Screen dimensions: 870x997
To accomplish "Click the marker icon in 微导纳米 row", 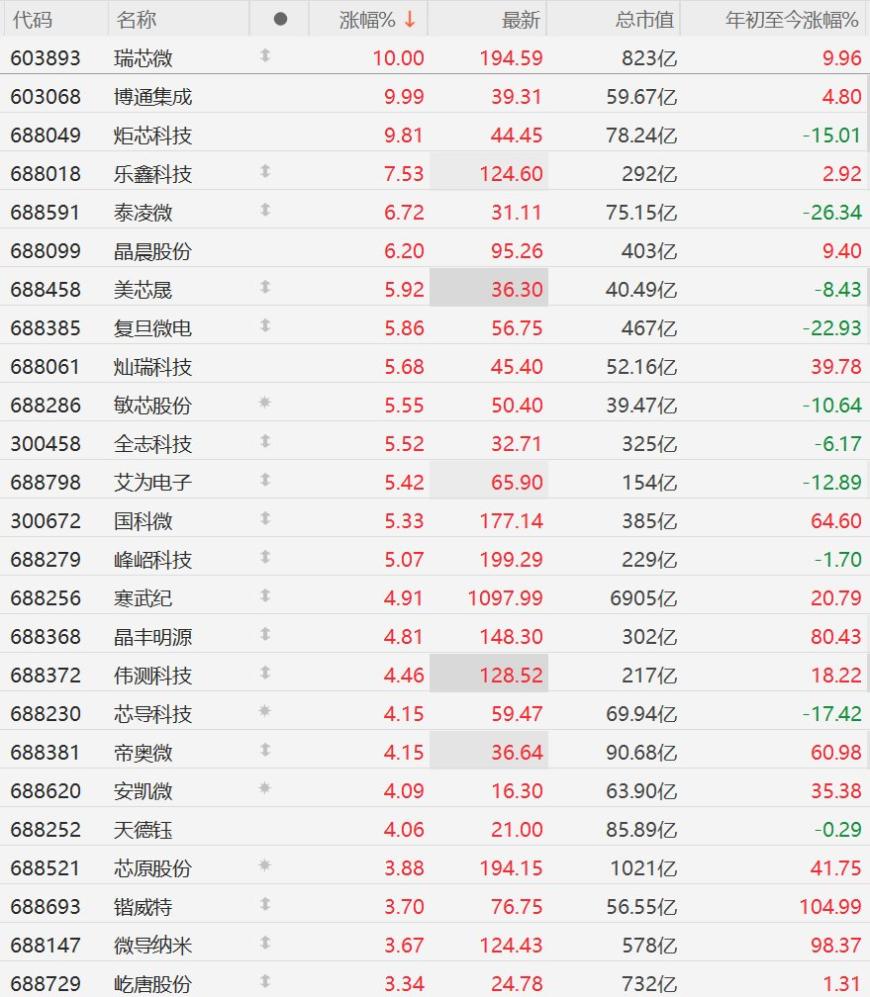I will [x=265, y=943].
